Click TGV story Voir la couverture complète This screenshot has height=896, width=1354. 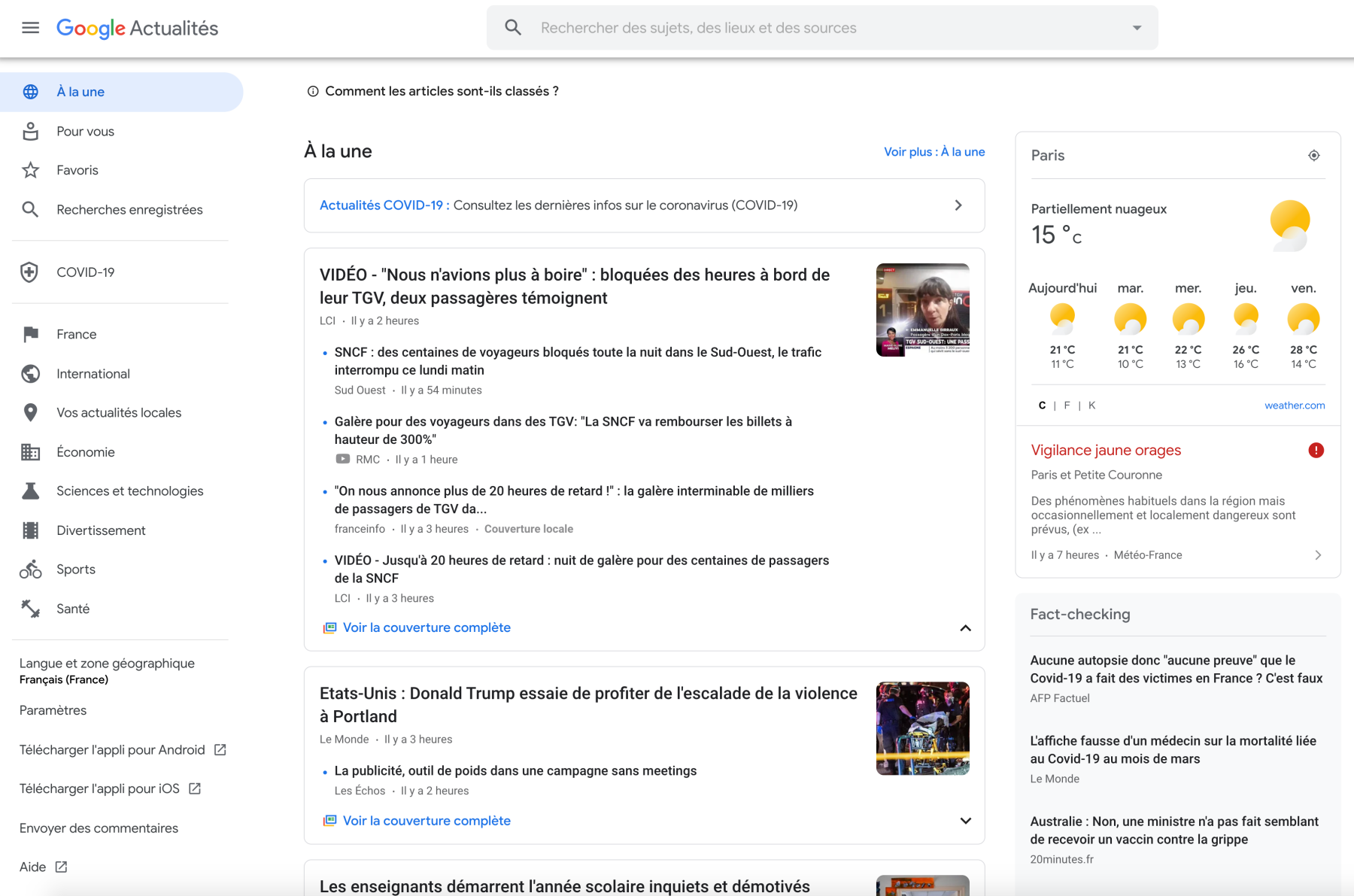click(427, 627)
